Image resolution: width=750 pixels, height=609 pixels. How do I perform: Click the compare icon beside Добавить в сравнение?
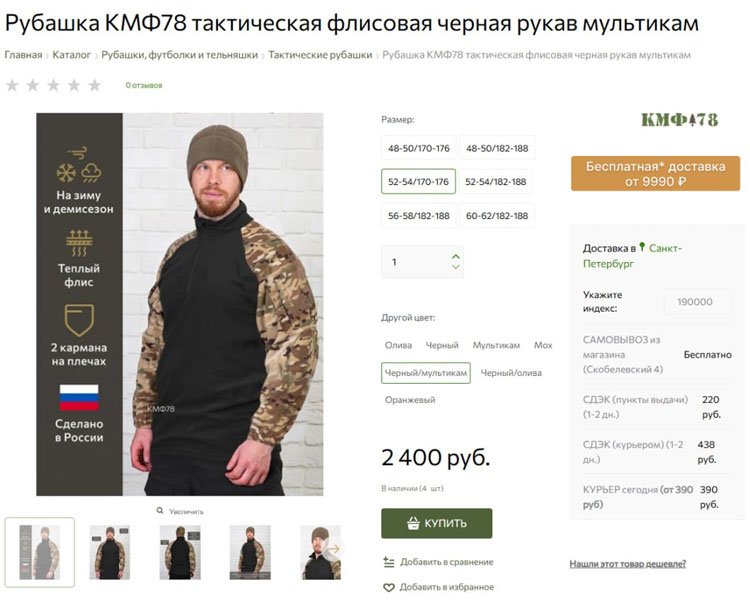click(389, 562)
